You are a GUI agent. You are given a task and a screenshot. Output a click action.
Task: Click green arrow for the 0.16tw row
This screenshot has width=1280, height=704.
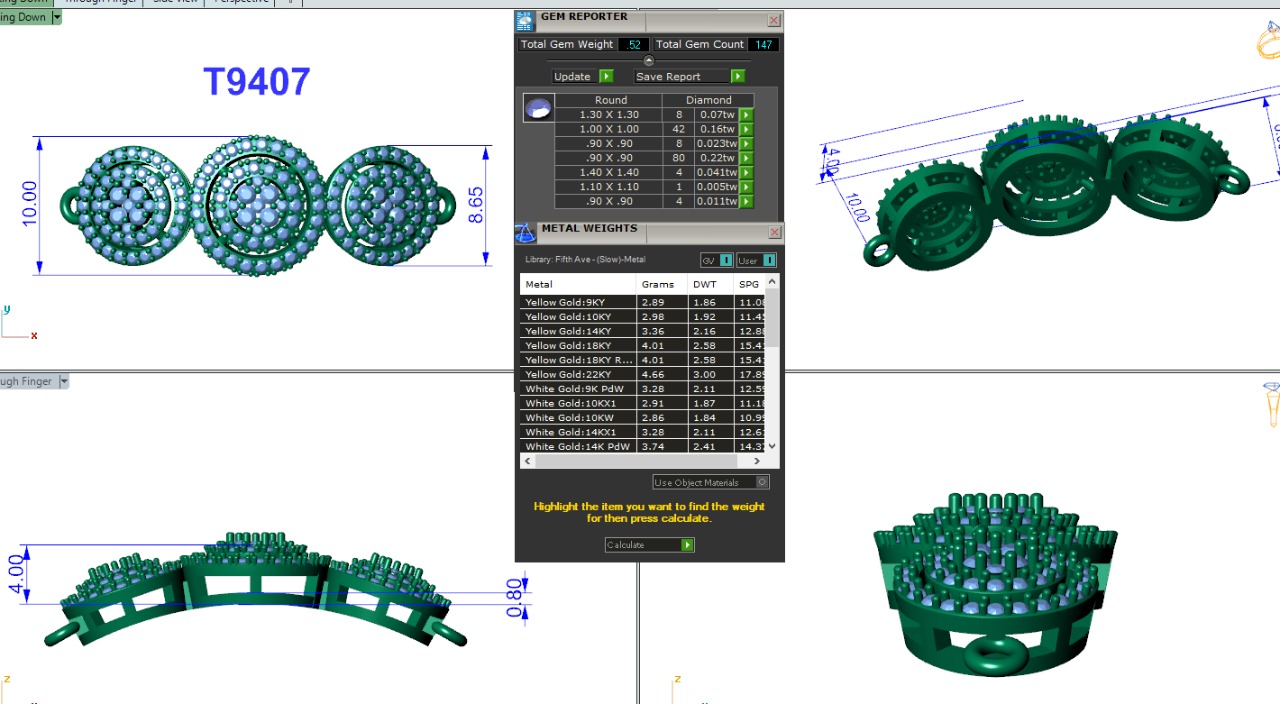click(x=745, y=129)
